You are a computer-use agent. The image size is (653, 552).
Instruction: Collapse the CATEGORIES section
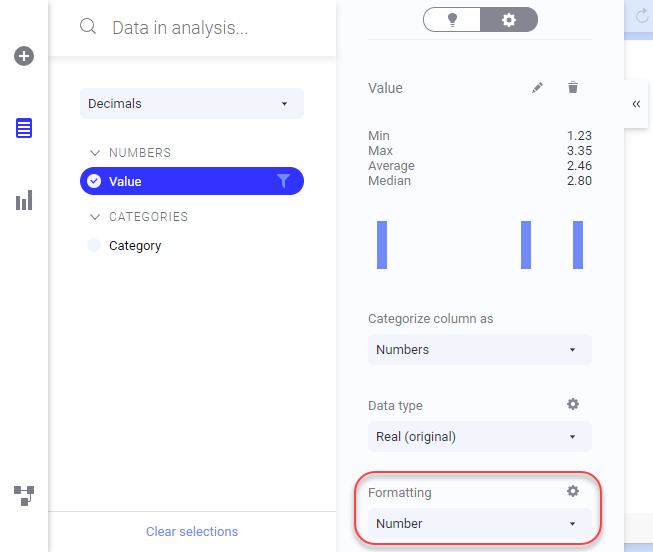click(x=95, y=217)
